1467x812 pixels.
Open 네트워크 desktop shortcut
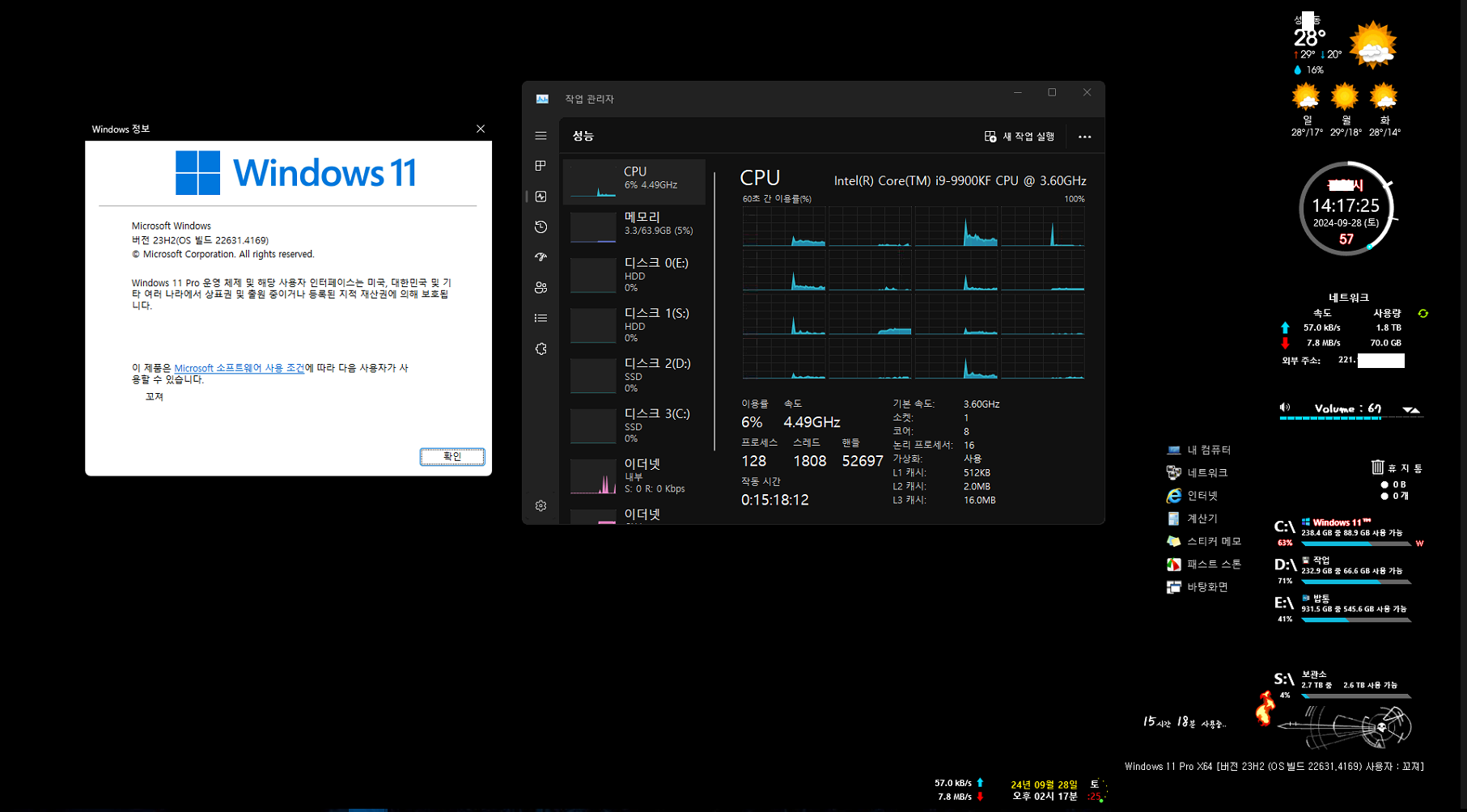(x=1197, y=472)
